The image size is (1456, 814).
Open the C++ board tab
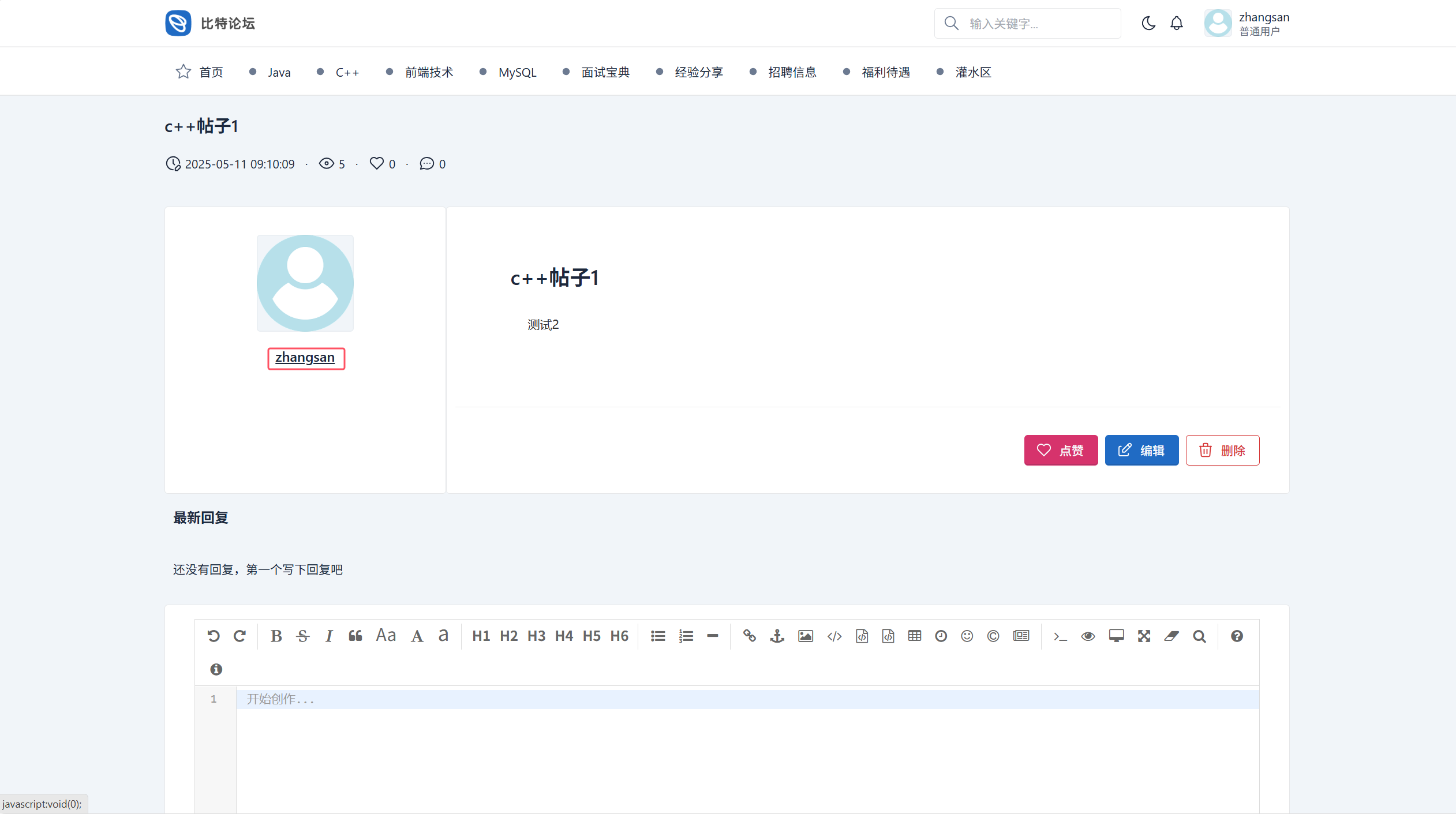347,72
